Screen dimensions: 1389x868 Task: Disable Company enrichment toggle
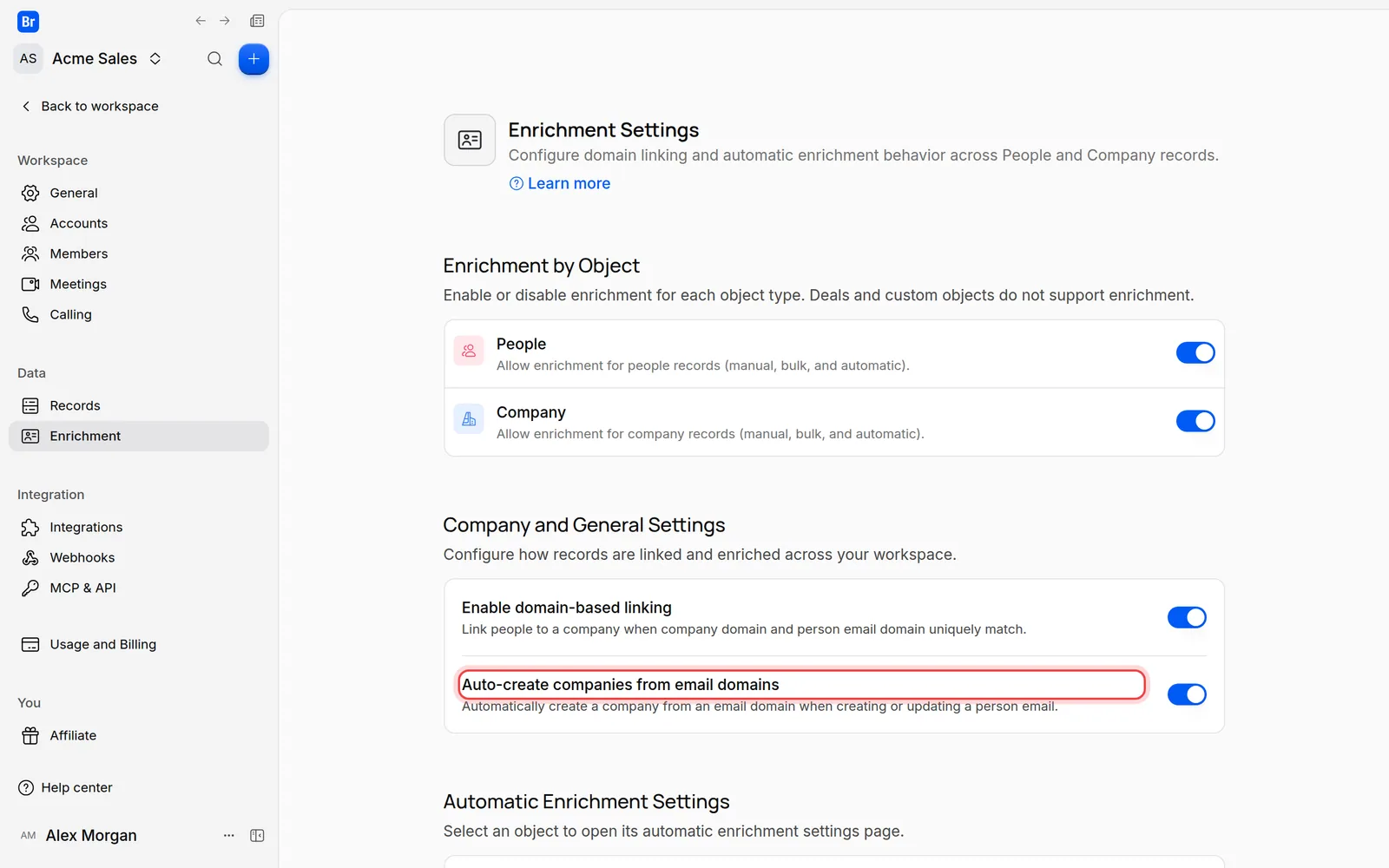tap(1195, 421)
